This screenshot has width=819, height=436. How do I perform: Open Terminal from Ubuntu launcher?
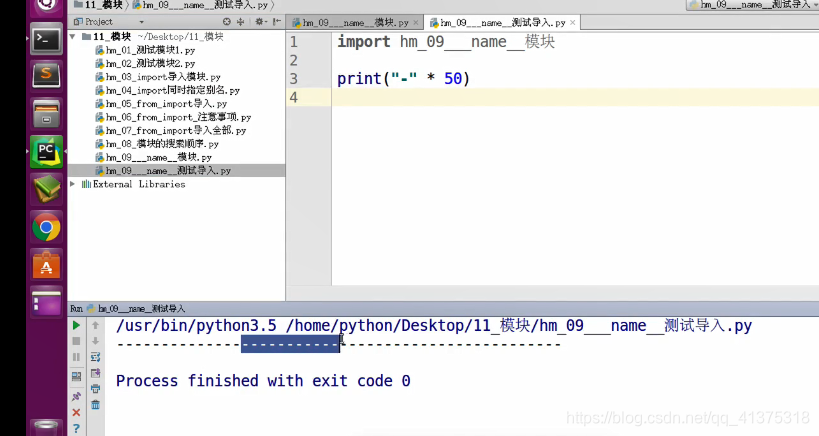[x=46, y=39]
